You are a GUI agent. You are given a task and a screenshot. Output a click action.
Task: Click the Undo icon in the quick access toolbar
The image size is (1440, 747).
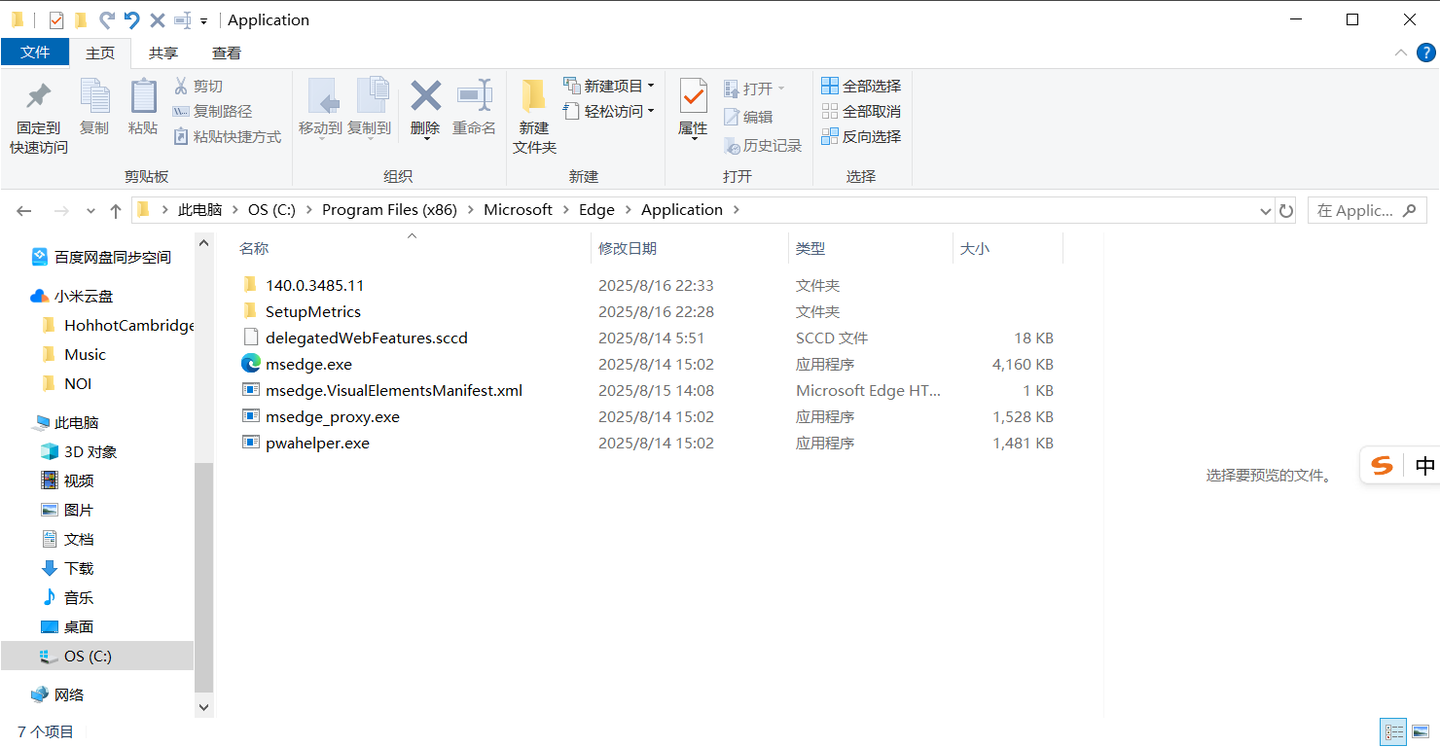[131, 20]
